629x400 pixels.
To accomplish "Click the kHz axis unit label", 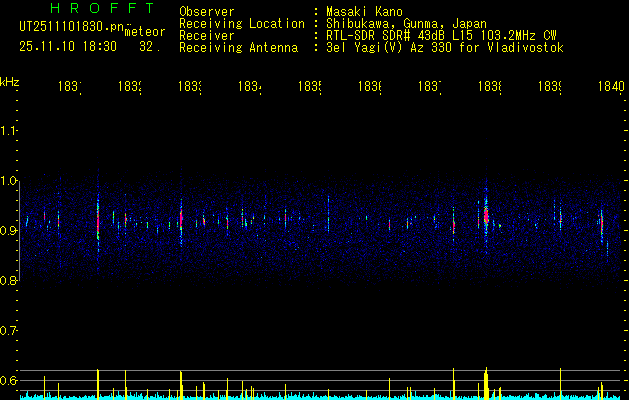I will click(x=10, y=82).
